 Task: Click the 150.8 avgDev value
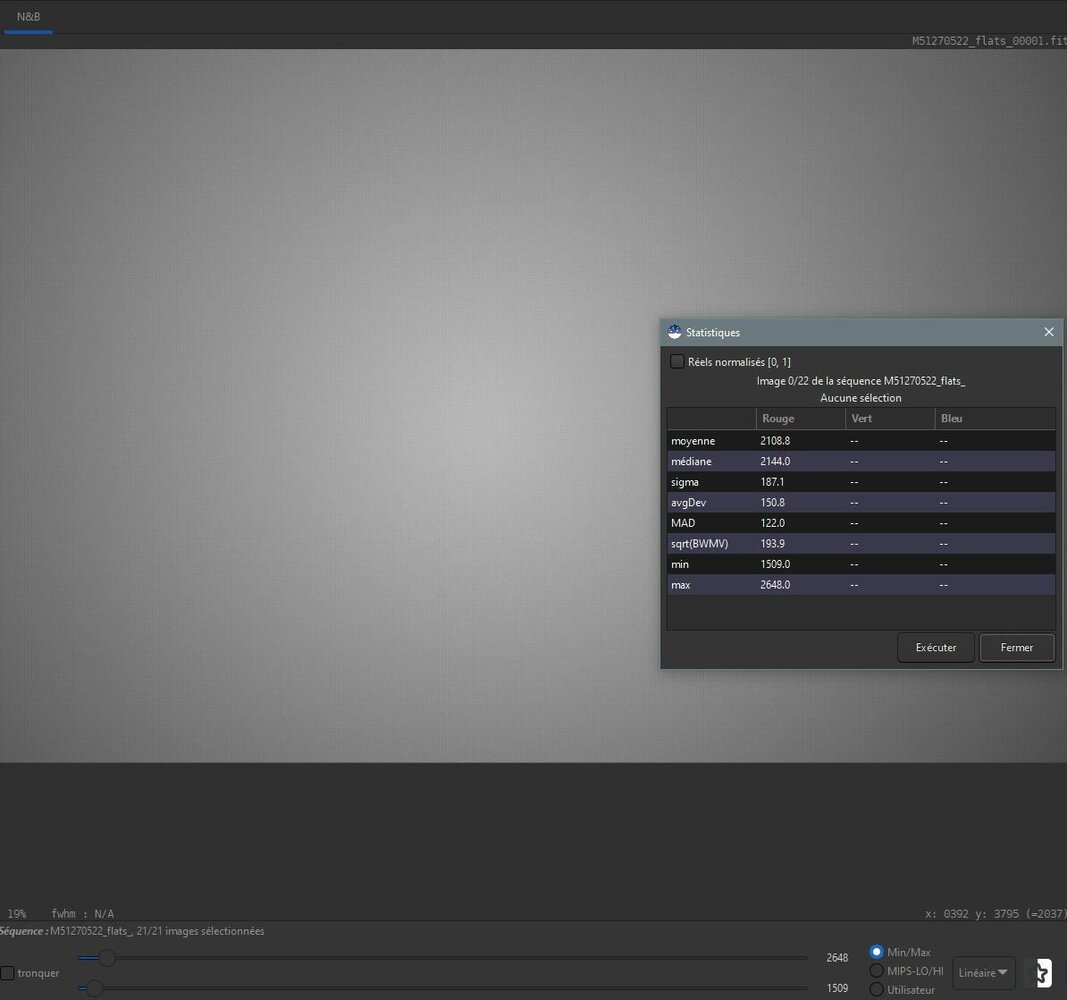tap(772, 503)
